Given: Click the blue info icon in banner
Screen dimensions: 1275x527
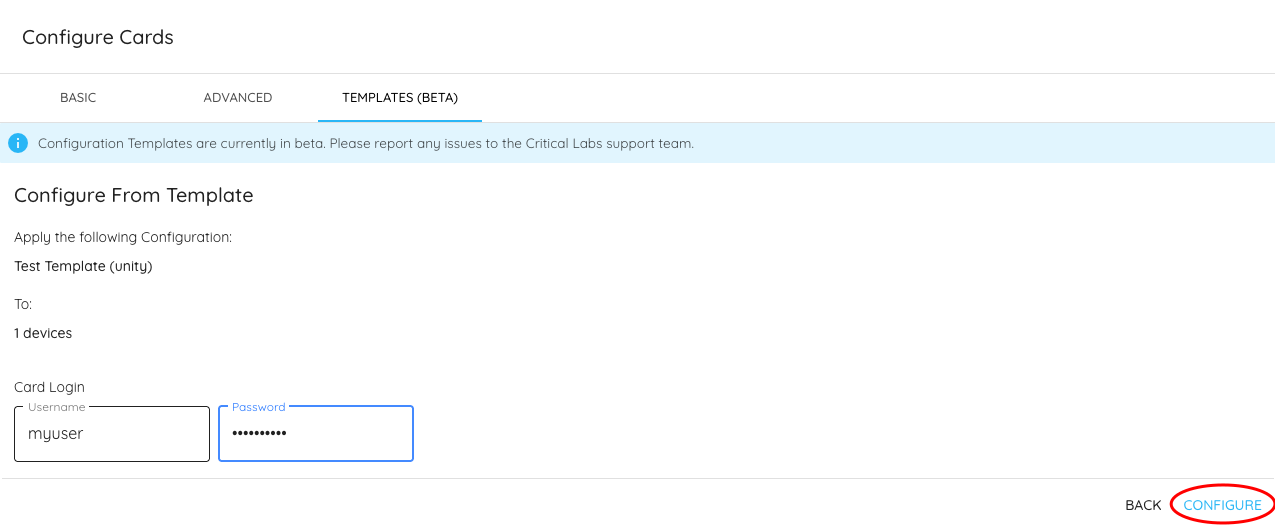Looking at the screenshot, I should pyautogui.click(x=18, y=143).
